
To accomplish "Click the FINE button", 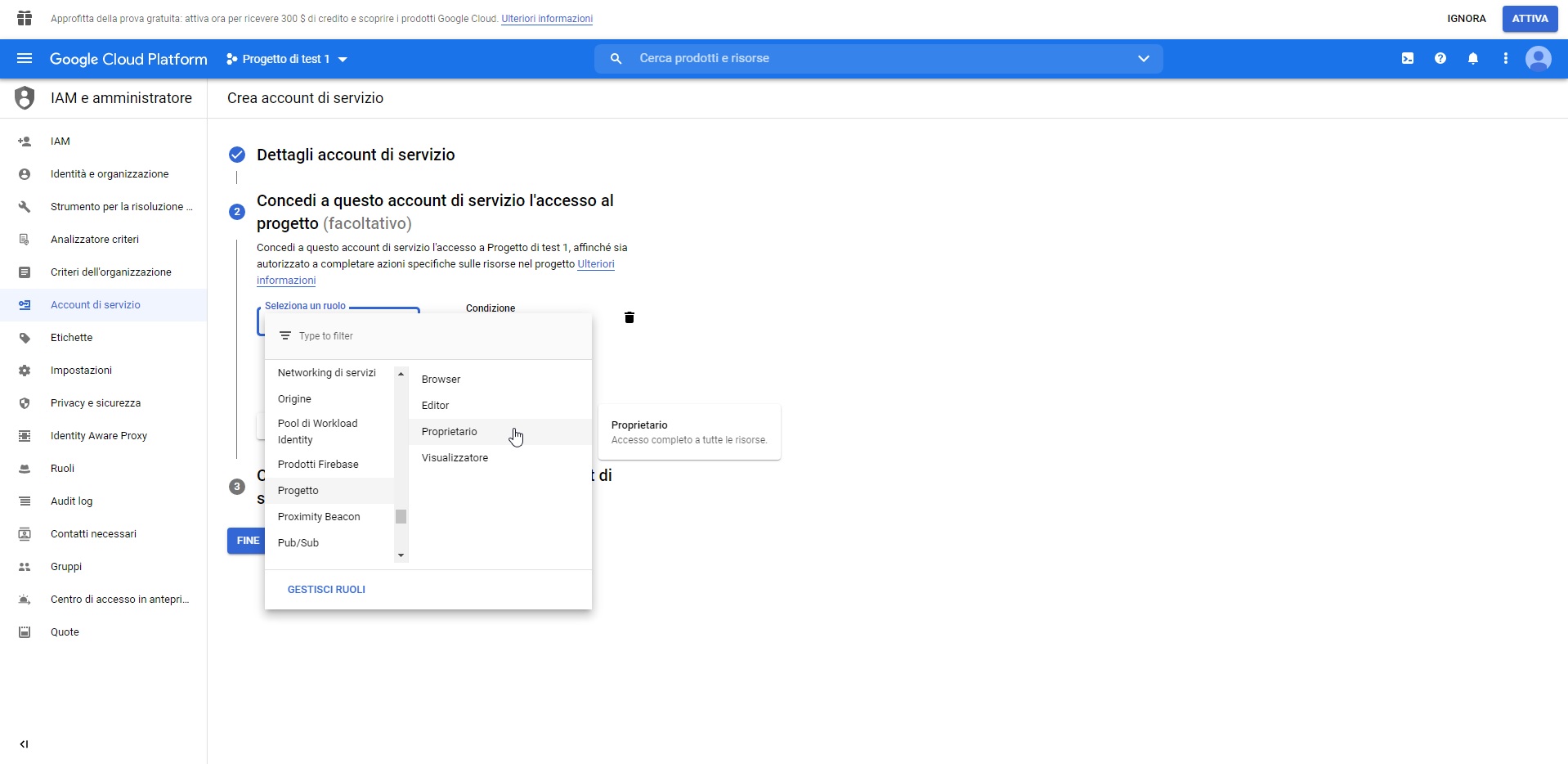I will point(247,541).
